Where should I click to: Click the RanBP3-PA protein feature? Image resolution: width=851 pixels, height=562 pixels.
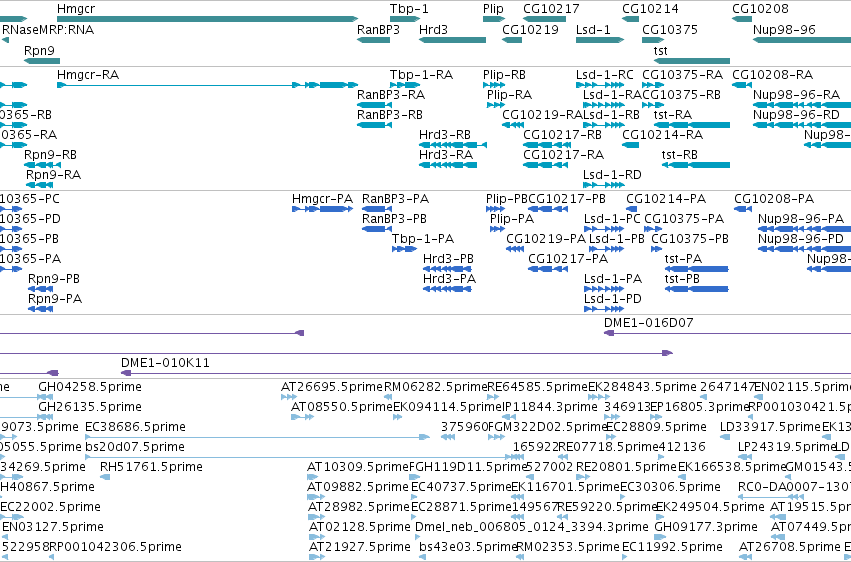tap(377, 209)
